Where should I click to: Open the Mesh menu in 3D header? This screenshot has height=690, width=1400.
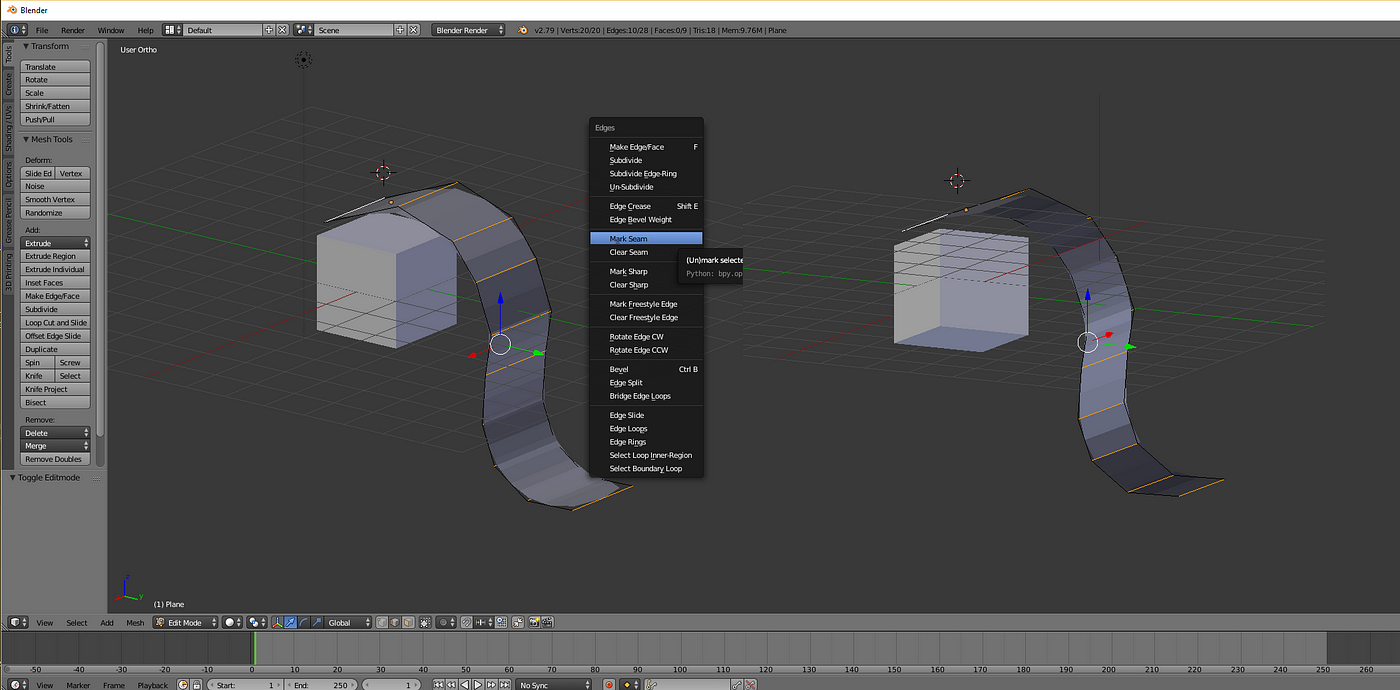135,622
